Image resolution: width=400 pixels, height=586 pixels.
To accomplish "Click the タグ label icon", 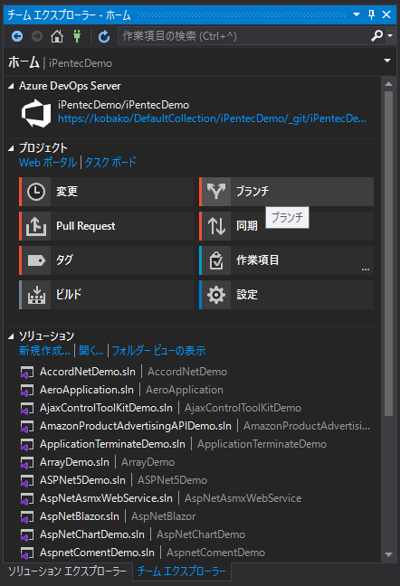I will 36,260.
